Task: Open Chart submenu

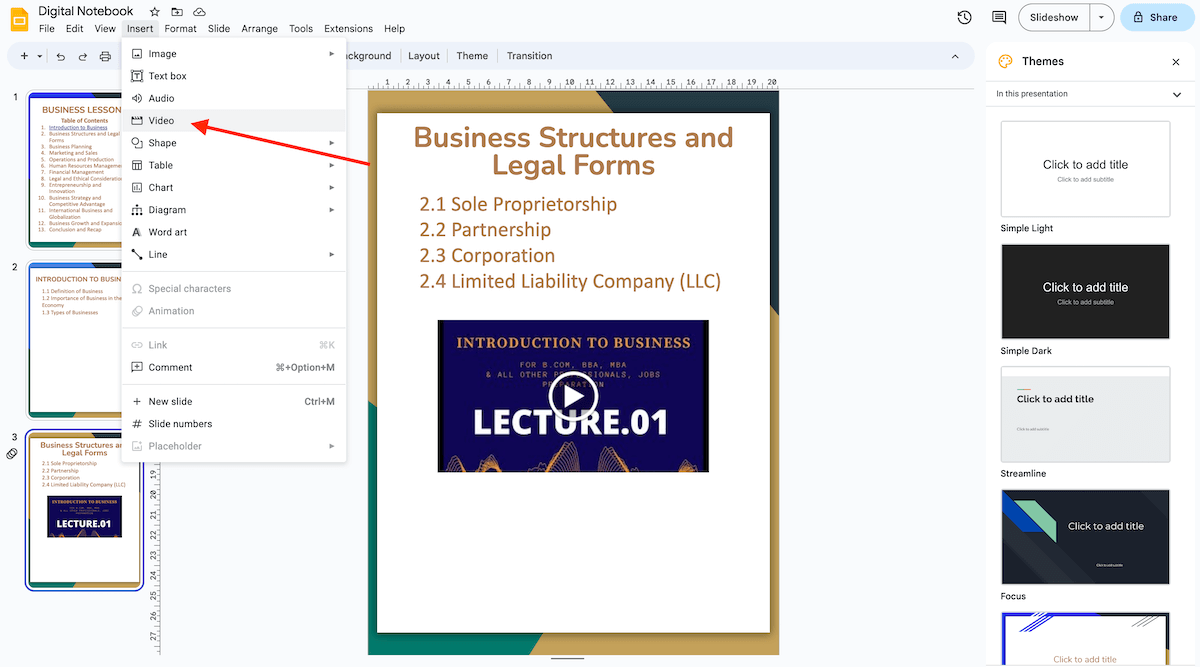Action: 234,188
